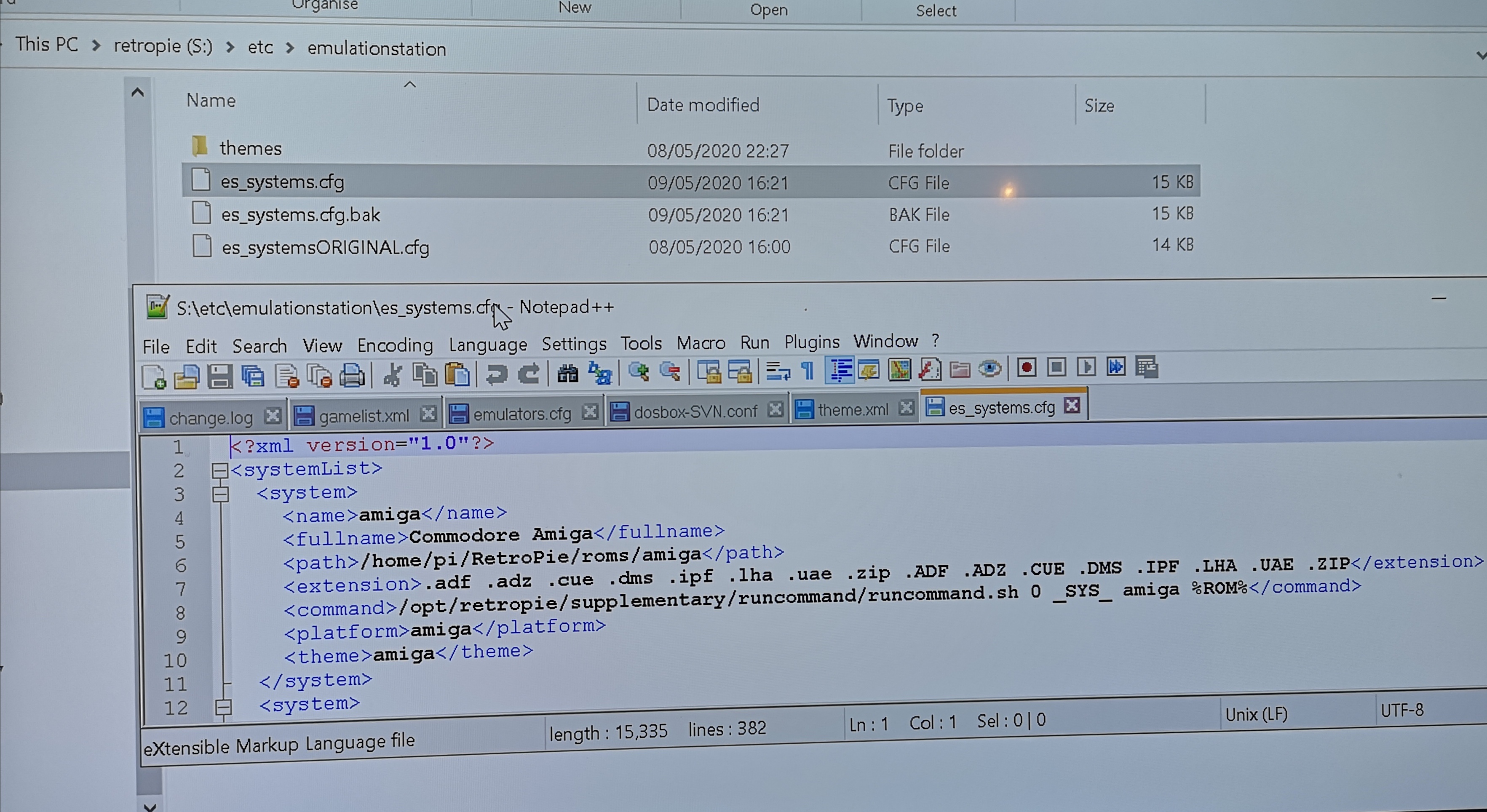Toggle show all characters (pilcrow)
Viewport: 1487px width, 812px height.
(x=808, y=370)
